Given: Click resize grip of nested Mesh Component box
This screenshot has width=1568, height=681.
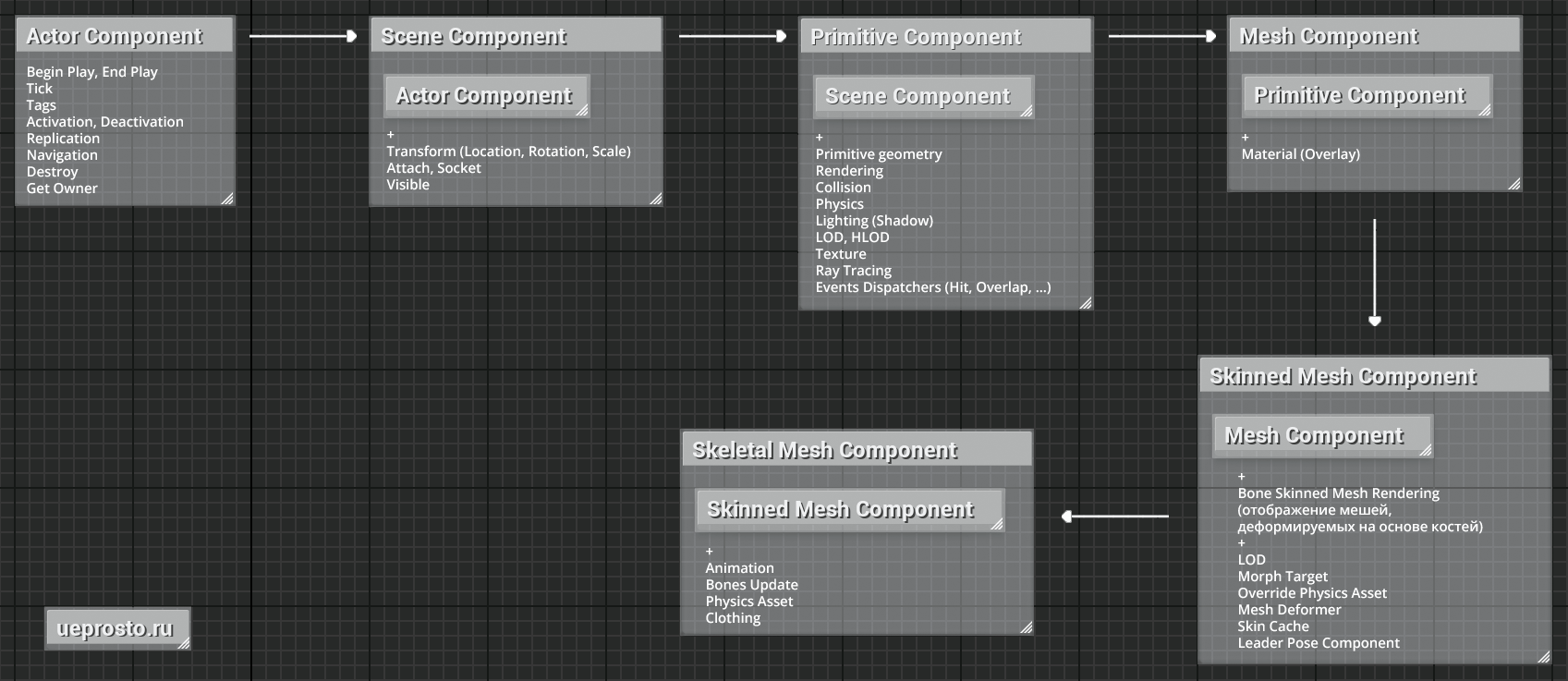Looking at the screenshot, I should click(x=1426, y=450).
